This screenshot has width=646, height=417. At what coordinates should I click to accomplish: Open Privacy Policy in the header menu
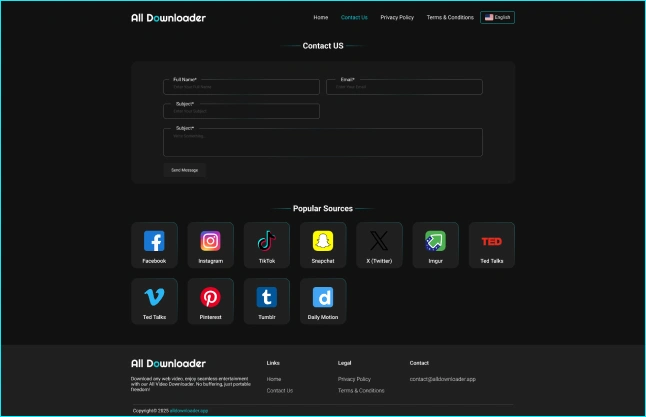(x=397, y=17)
